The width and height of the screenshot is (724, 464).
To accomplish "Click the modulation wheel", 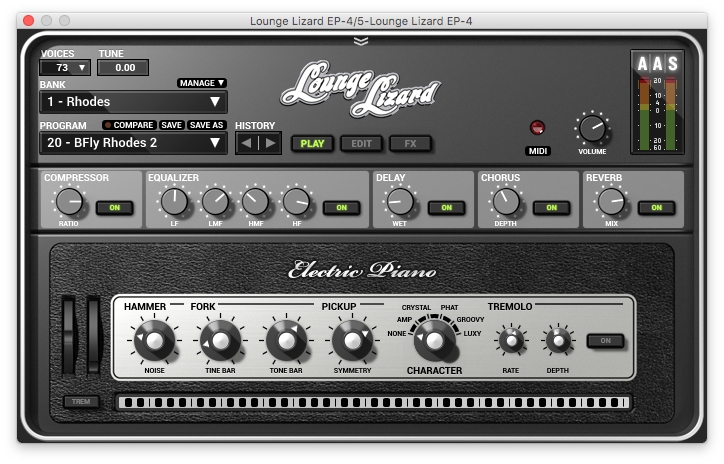I will click(x=94, y=334).
